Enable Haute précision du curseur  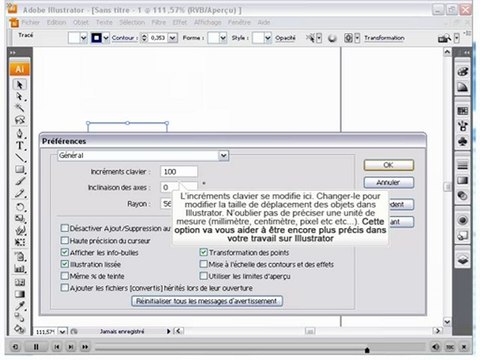(x=65, y=240)
